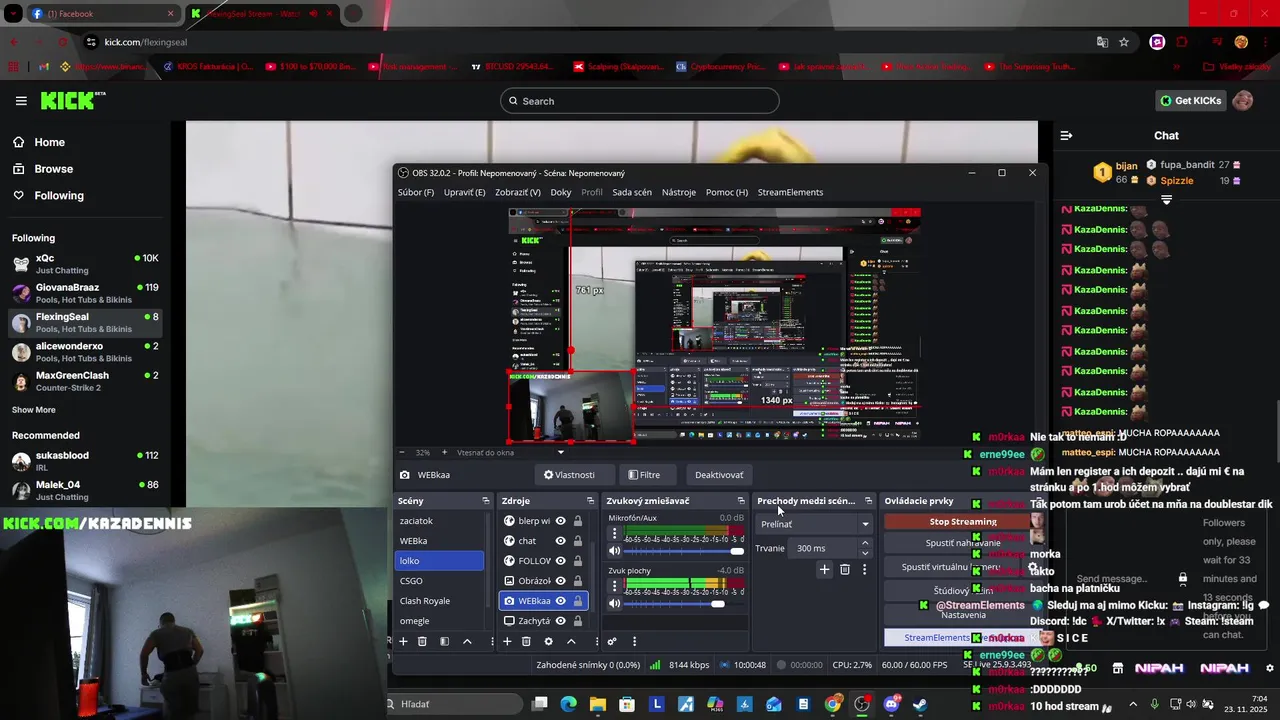Click the Stop Streaming button
This screenshot has width=1280, height=720.
click(x=963, y=521)
